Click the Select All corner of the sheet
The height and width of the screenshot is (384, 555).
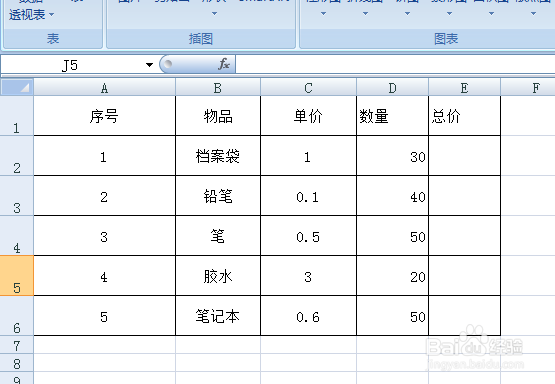(17, 87)
